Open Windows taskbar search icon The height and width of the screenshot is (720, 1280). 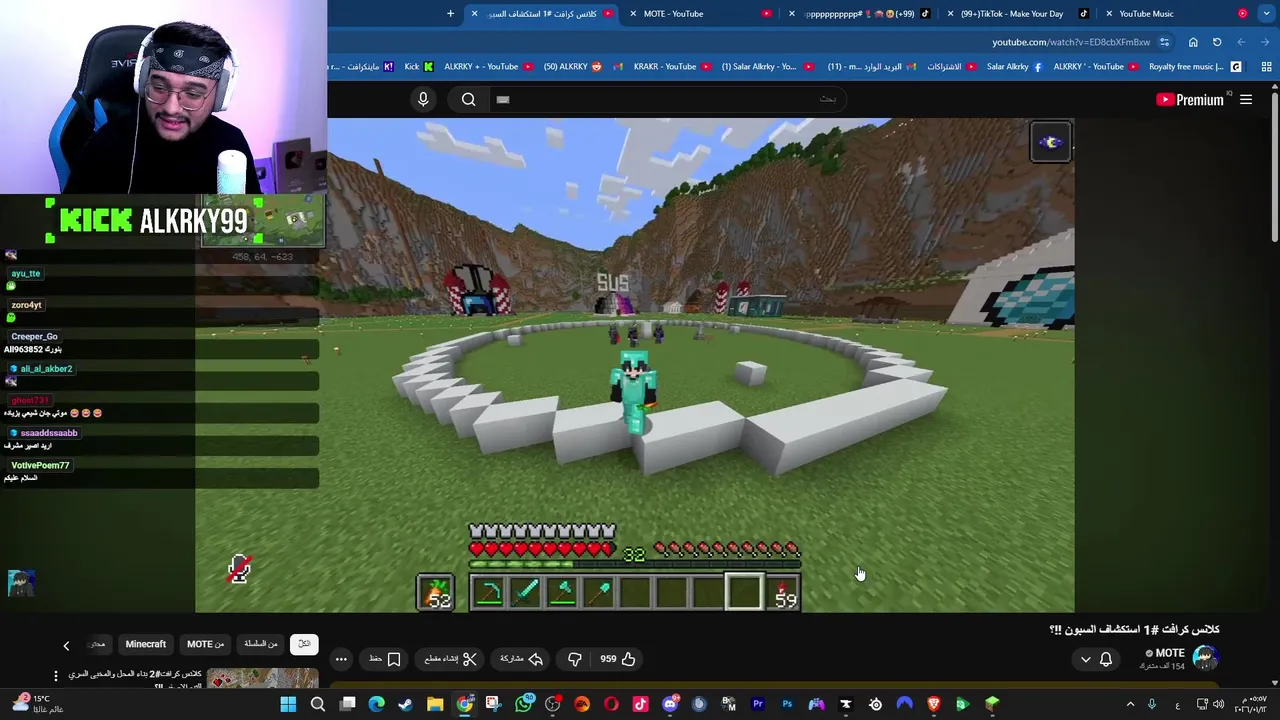click(318, 705)
